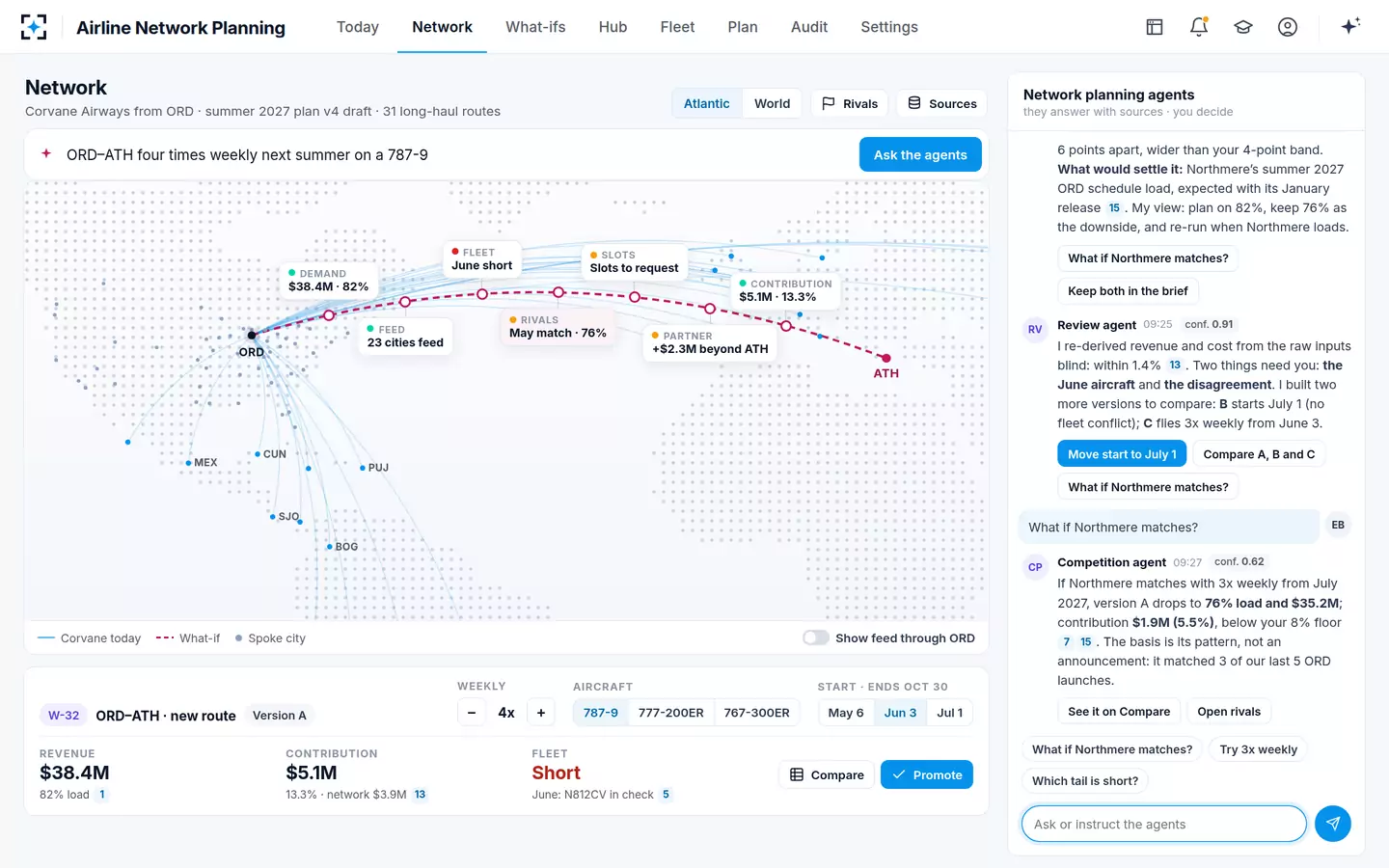Click See it on Compare
Screen dimensions: 1389x868
(1119, 712)
